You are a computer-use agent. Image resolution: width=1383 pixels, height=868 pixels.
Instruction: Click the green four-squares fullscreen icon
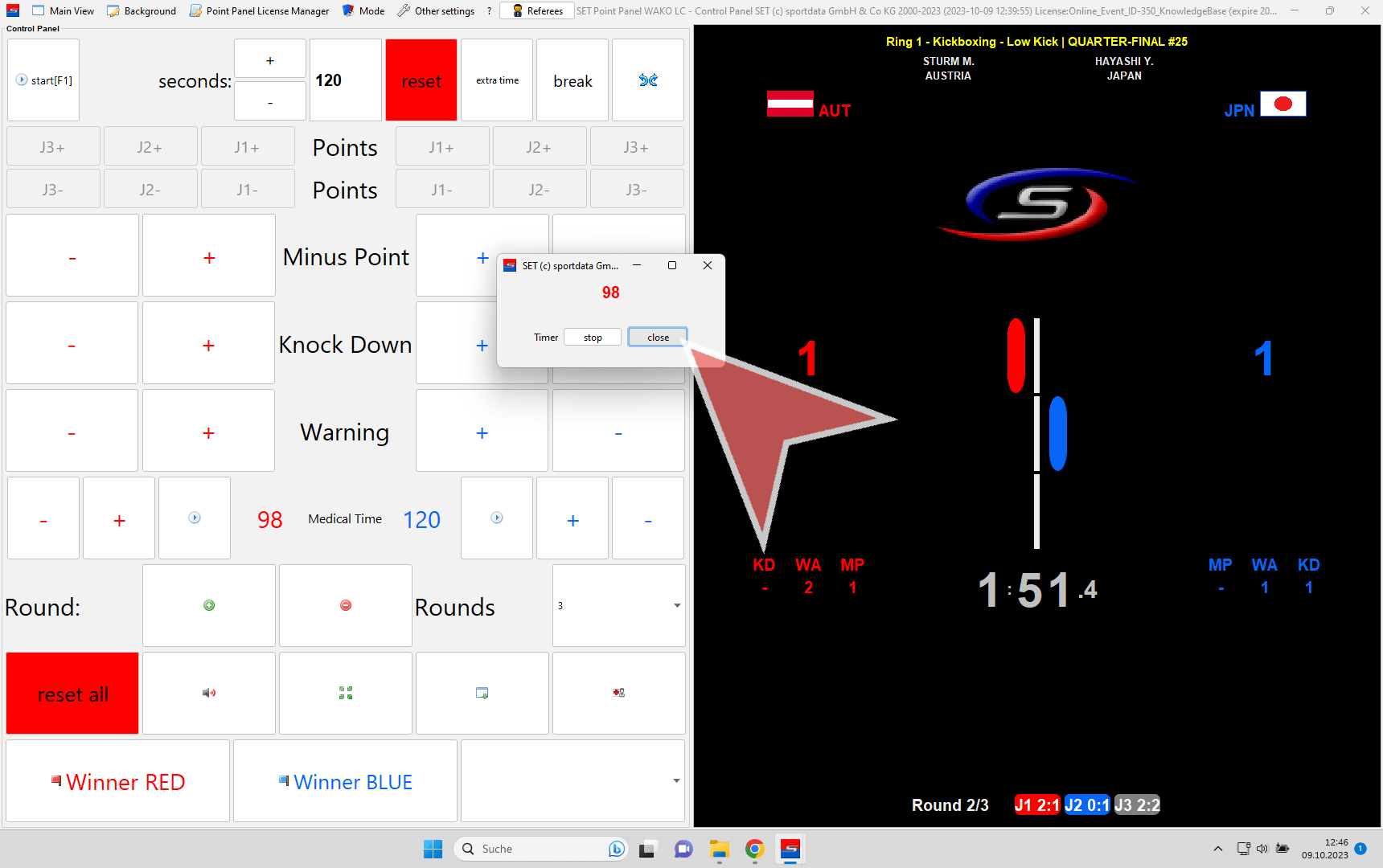[x=346, y=693]
